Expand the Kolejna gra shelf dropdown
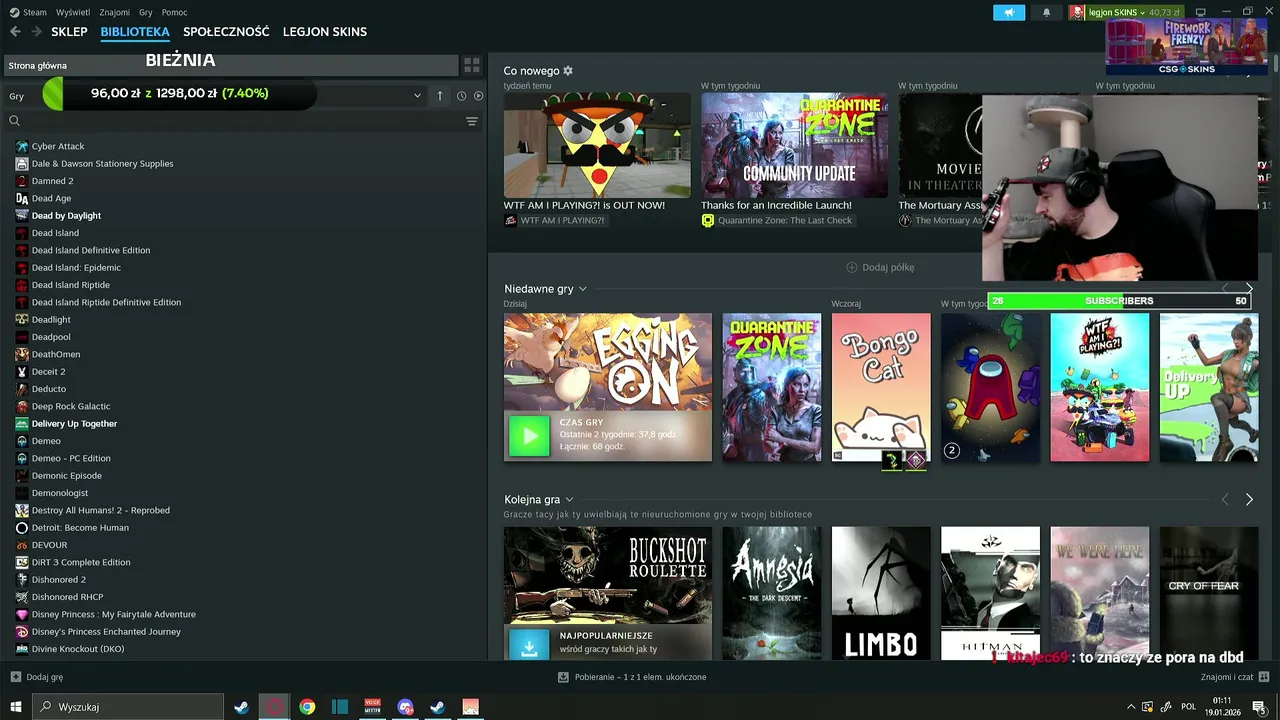Viewport: 1280px width, 720px height. [569, 499]
